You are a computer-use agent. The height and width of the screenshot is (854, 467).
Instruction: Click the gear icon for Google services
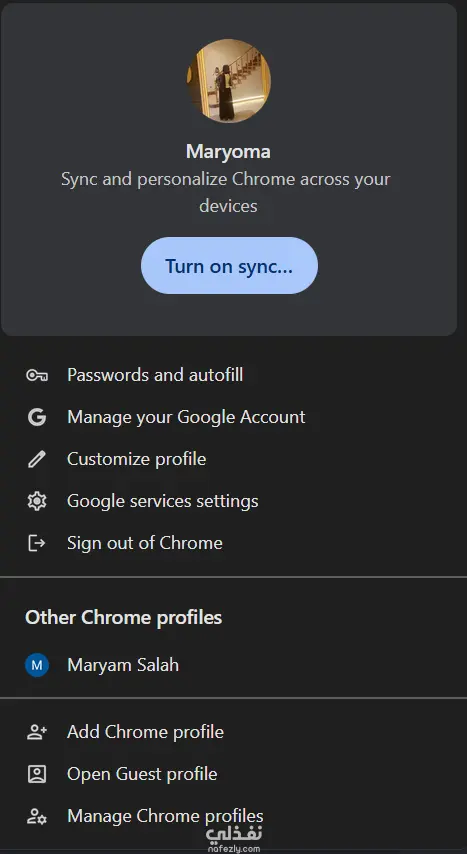click(37, 501)
